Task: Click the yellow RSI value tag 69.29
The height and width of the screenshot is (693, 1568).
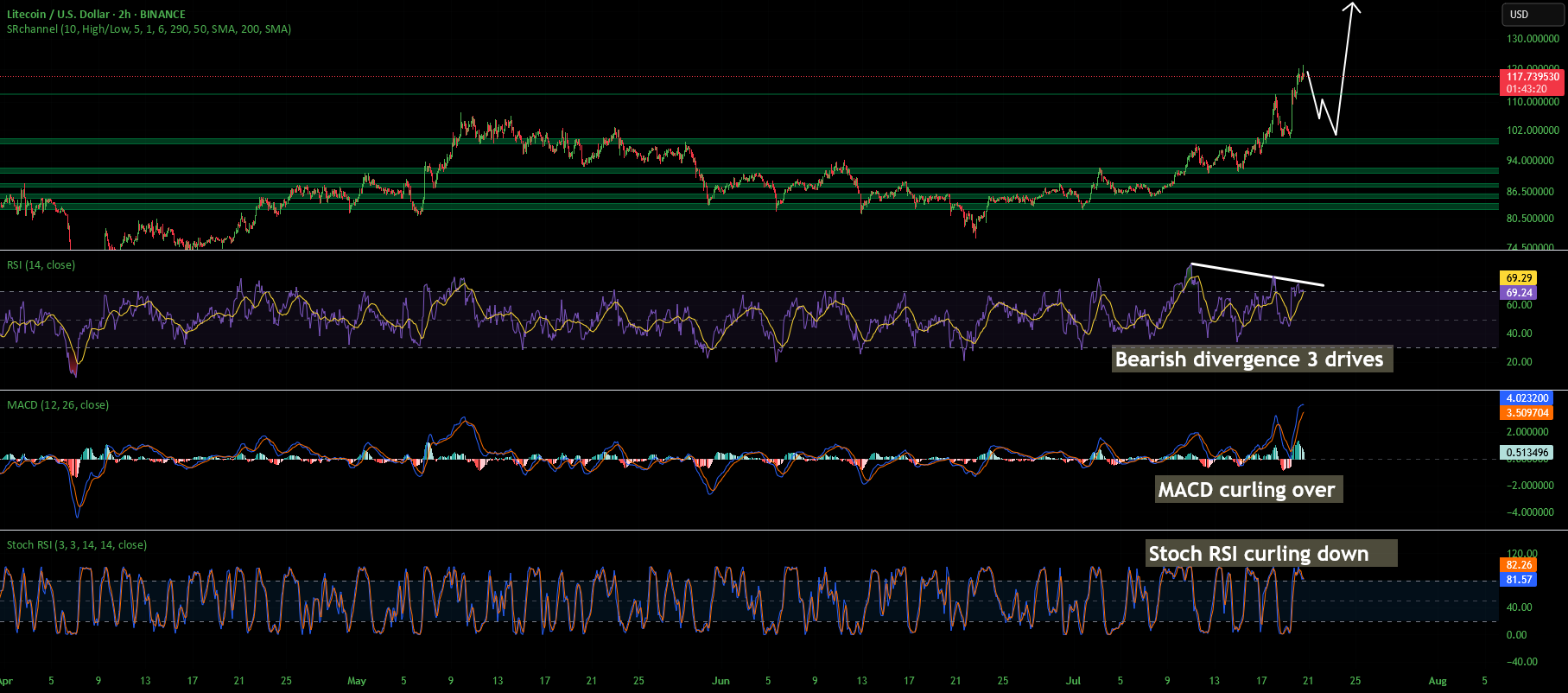Action: (x=1519, y=277)
